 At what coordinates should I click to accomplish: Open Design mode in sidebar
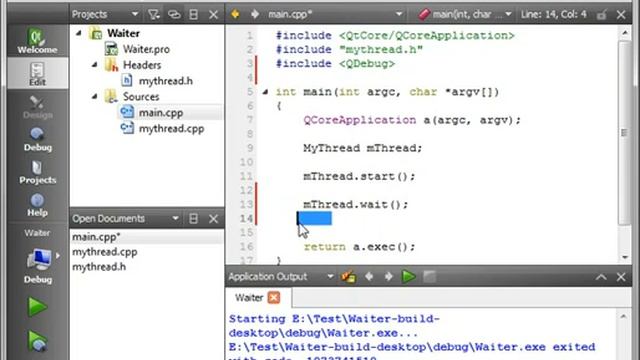tap(37, 107)
